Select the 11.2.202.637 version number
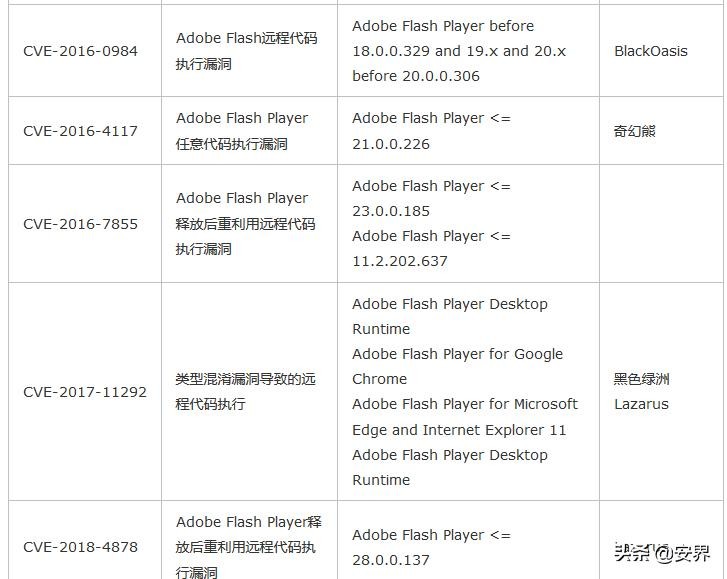Image resolution: width=727 pixels, height=579 pixels. point(400,261)
